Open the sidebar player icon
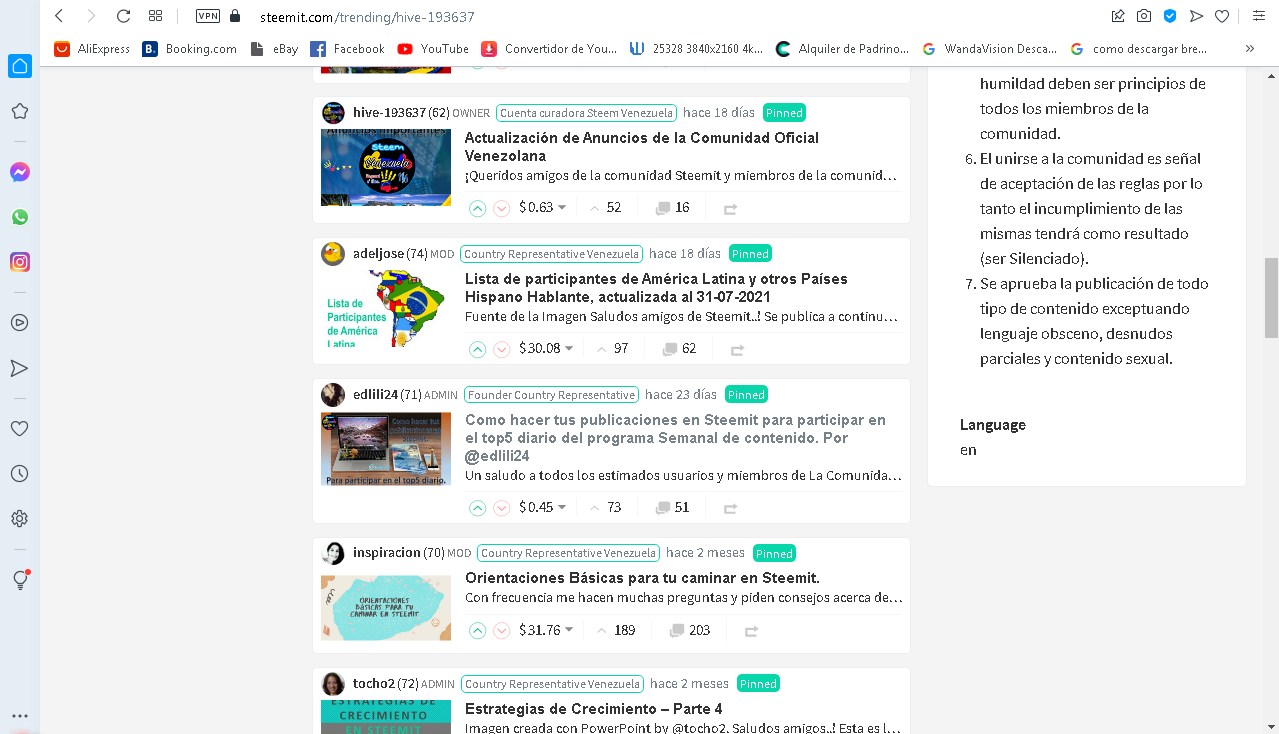The height and width of the screenshot is (734, 1279). coord(19,323)
